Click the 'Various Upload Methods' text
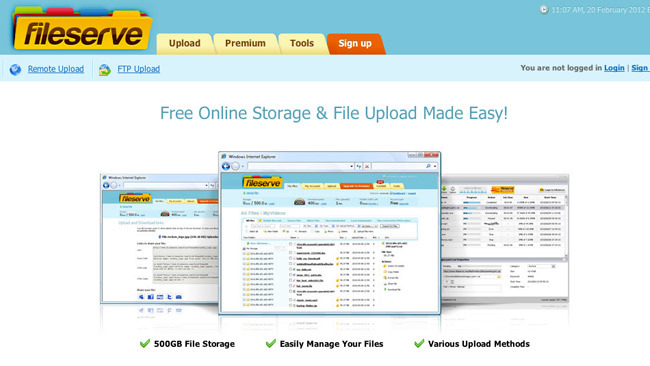 coord(479,344)
